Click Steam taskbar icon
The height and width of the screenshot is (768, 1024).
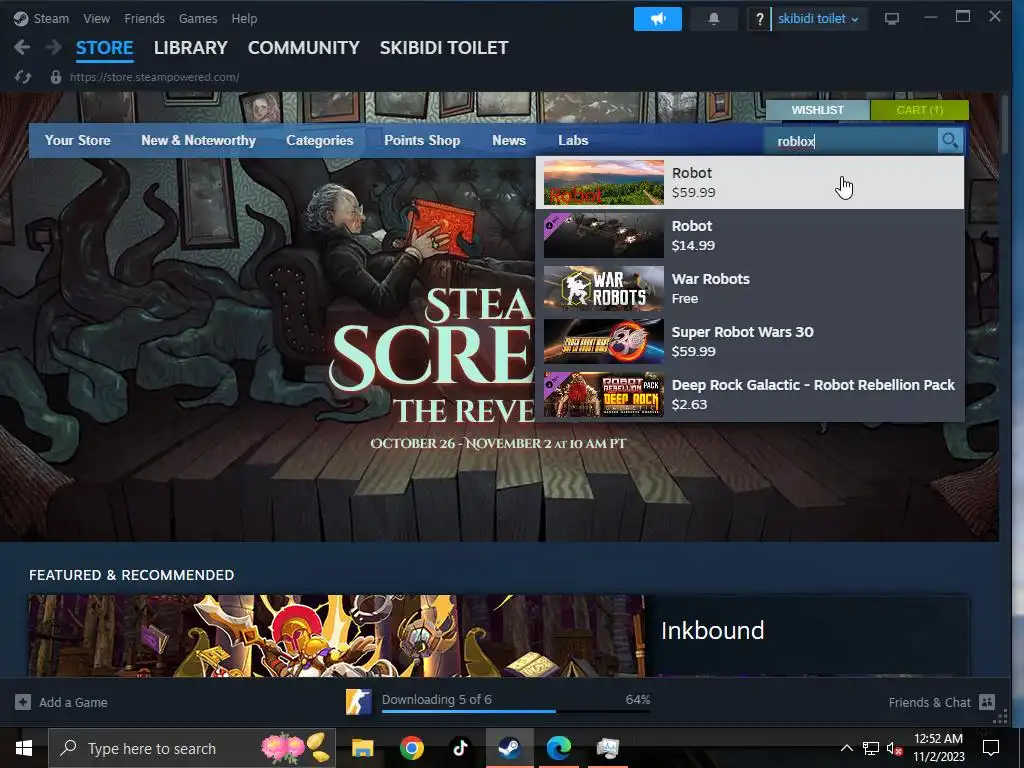pos(509,748)
